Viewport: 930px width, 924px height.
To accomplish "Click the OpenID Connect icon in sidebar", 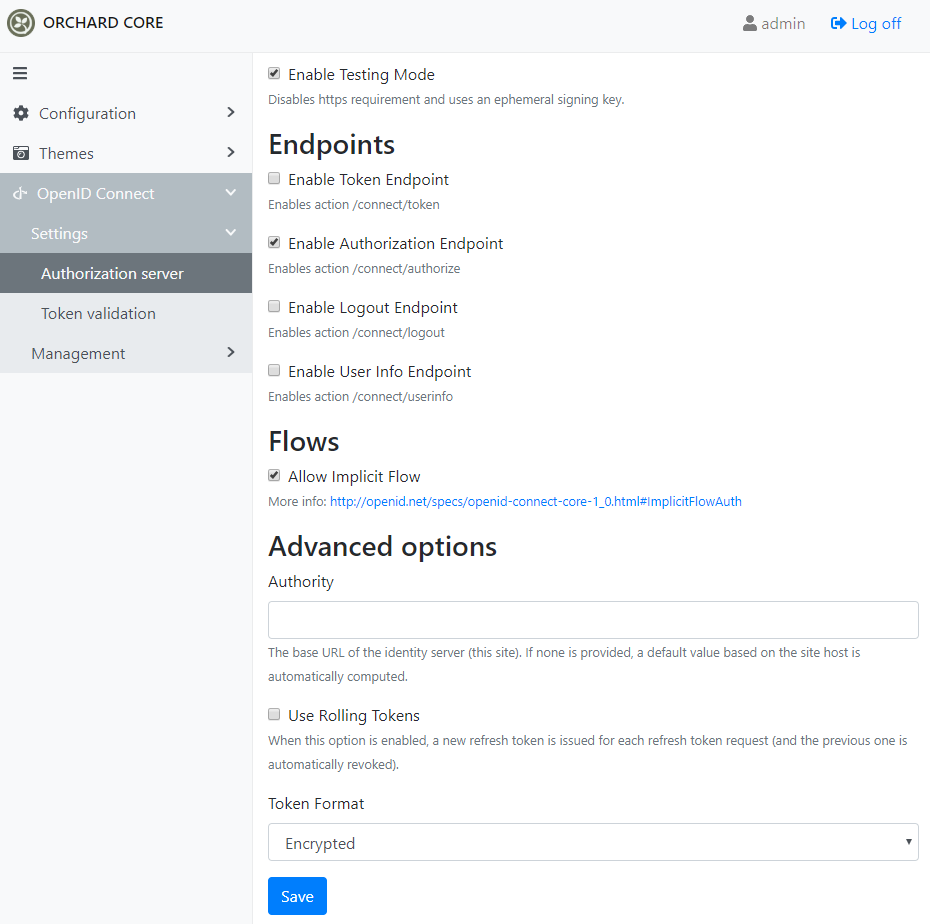I will coord(20,193).
